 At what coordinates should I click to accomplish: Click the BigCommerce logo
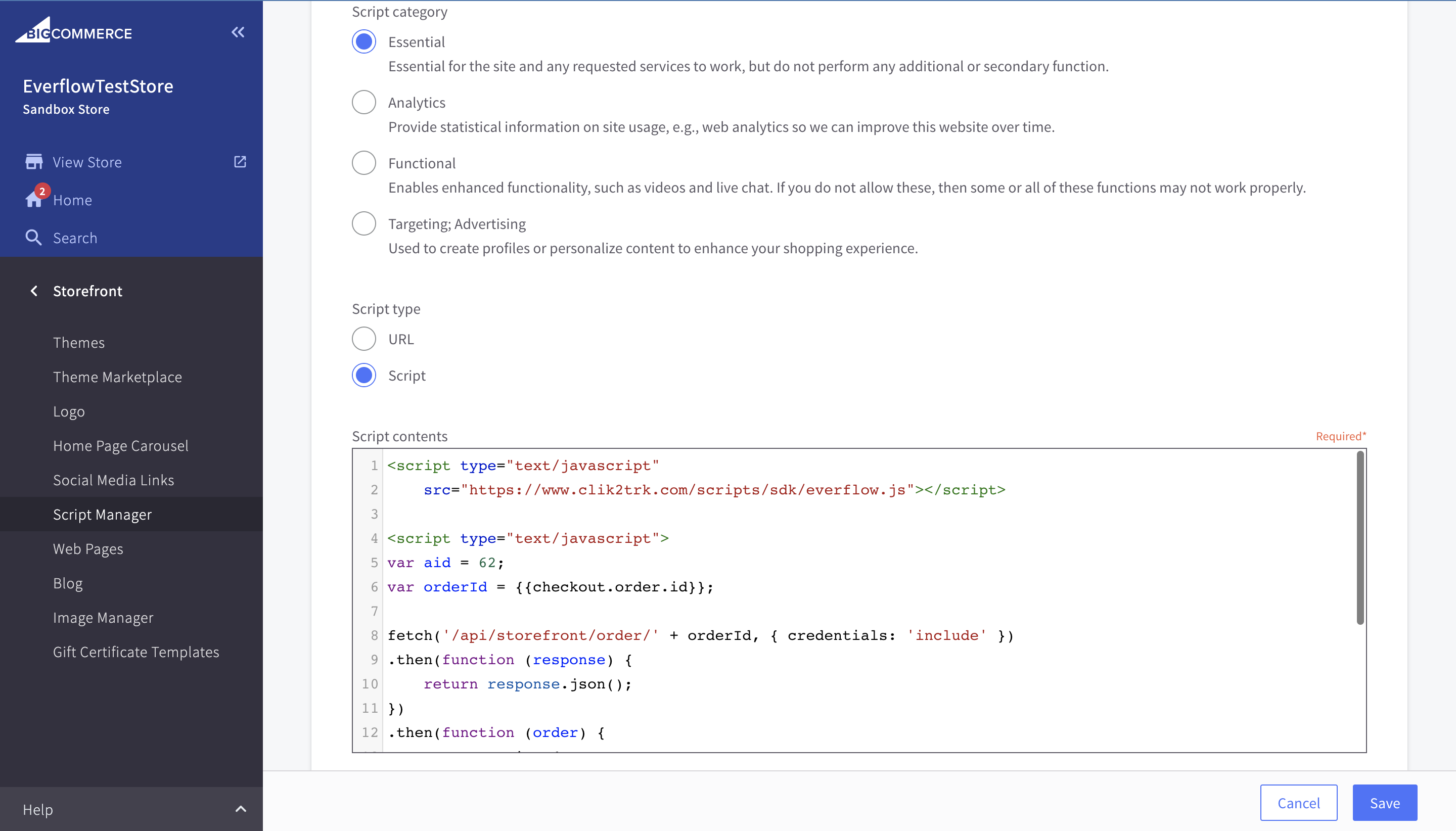pyautogui.click(x=73, y=30)
